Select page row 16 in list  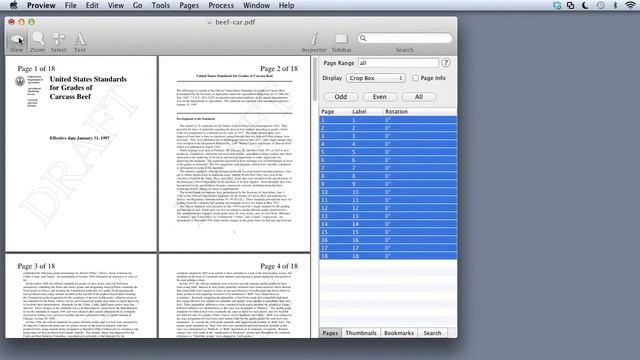pos(388,240)
